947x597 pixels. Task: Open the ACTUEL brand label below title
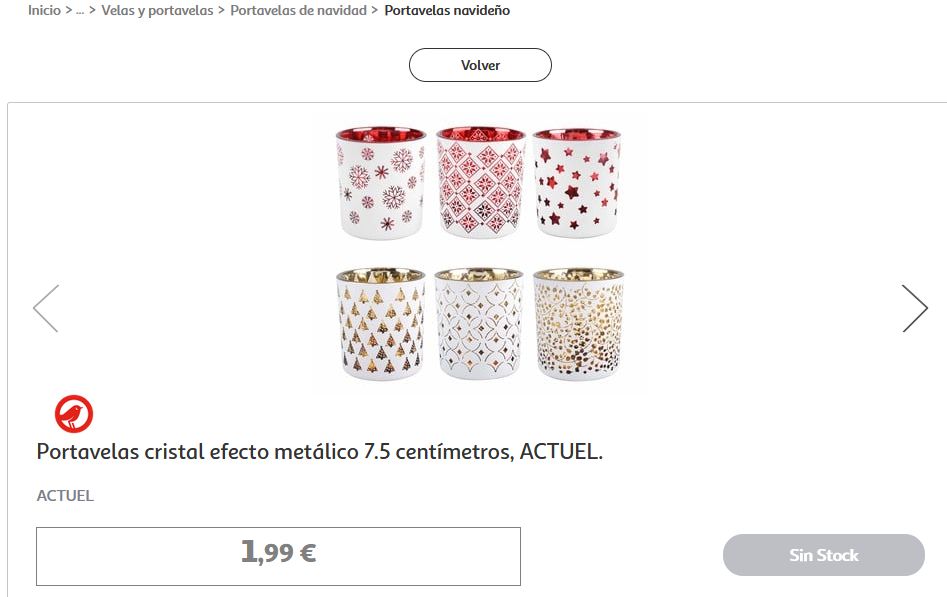pyautogui.click(x=65, y=496)
